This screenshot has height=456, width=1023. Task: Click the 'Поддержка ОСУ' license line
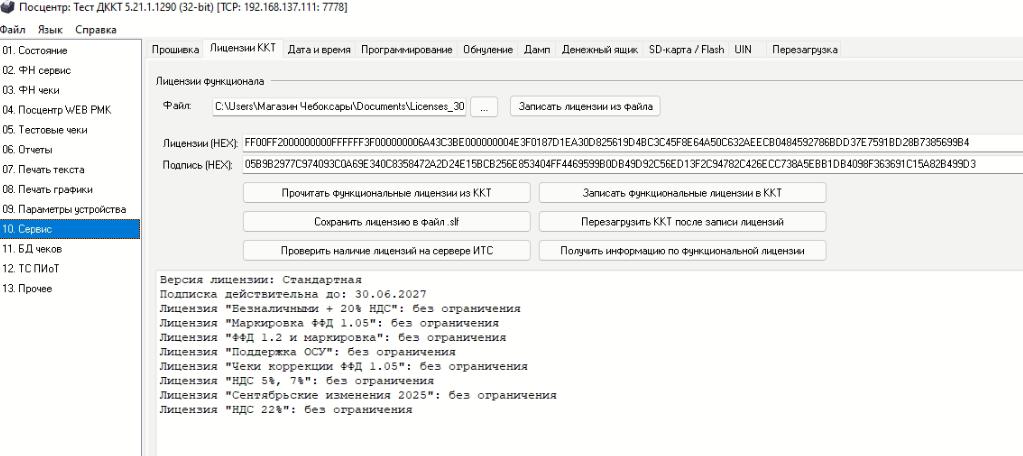[307, 352]
